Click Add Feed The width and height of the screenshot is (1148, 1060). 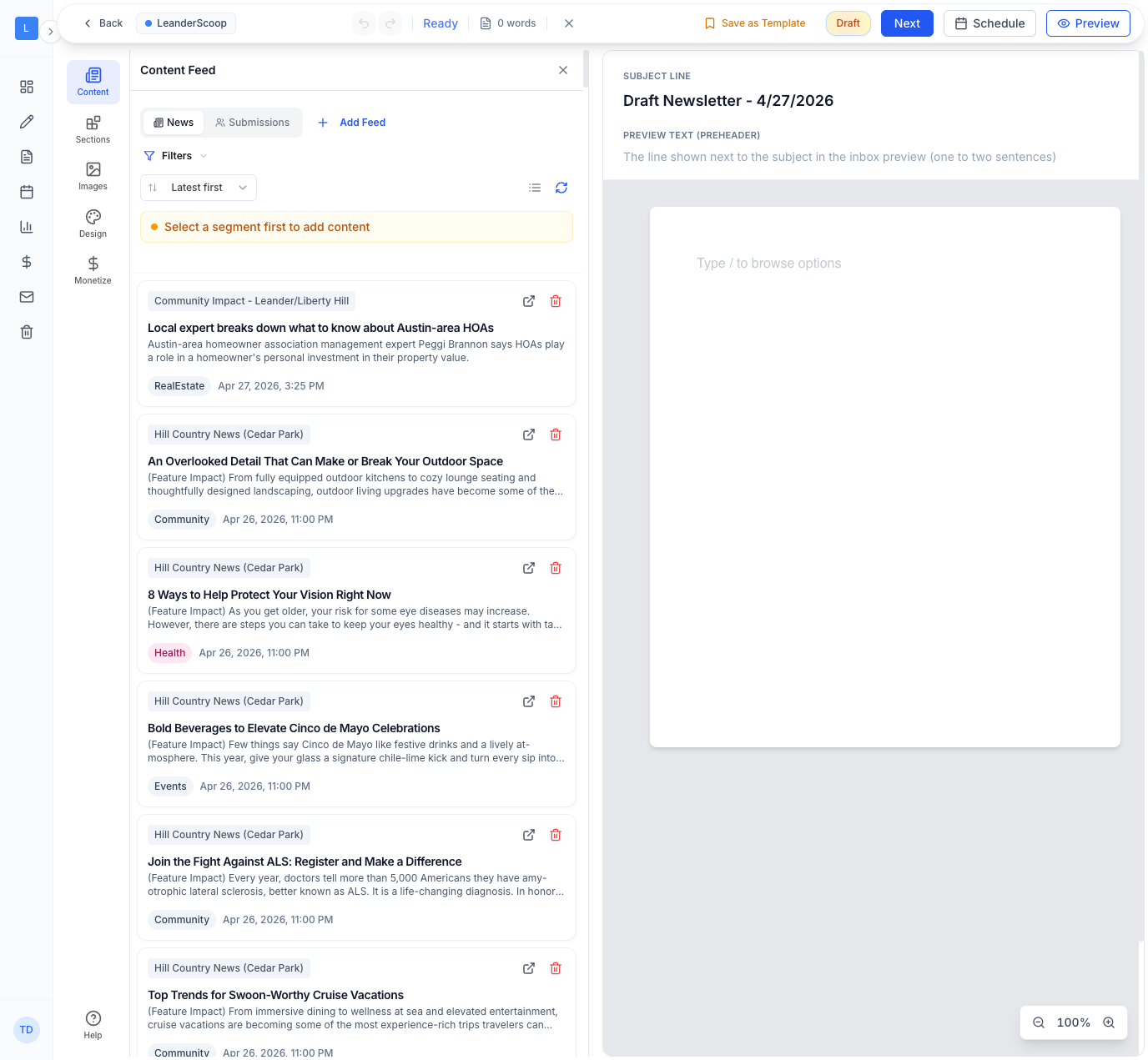tap(351, 123)
